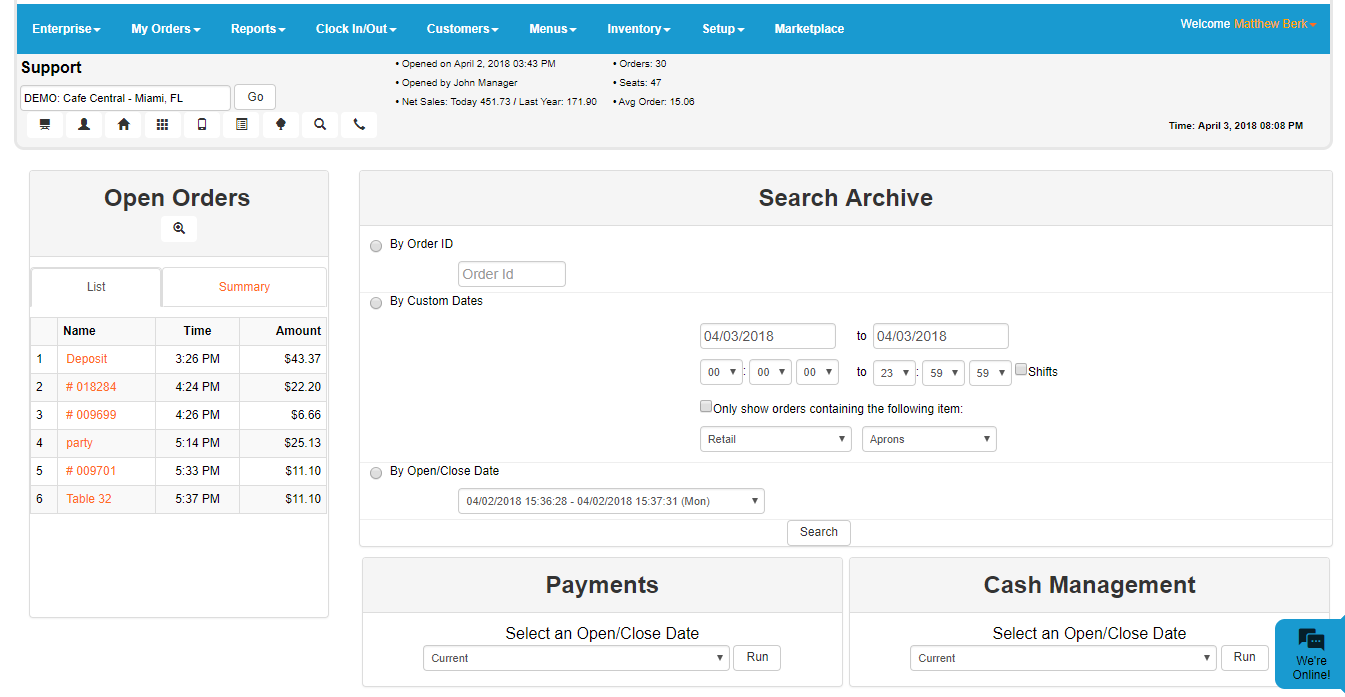Open the Aprons item dropdown
This screenshot has width=1345, height=697.
tap(929, 439)
